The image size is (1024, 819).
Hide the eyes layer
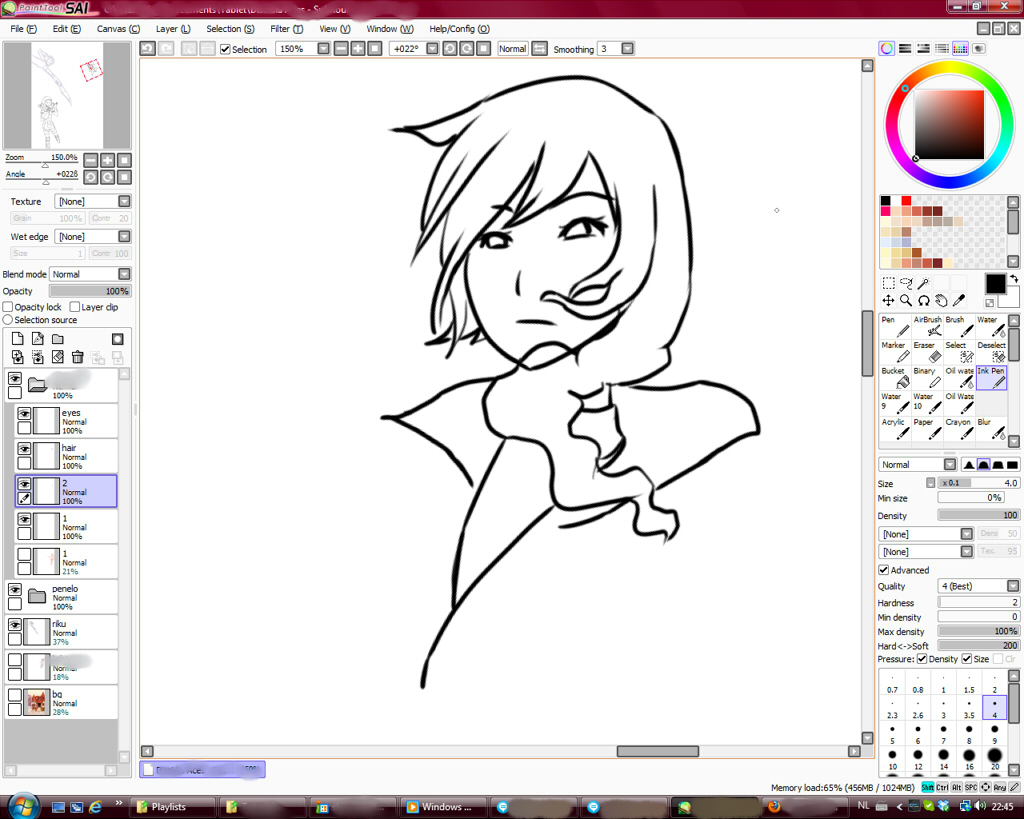(x=24, y=412)
